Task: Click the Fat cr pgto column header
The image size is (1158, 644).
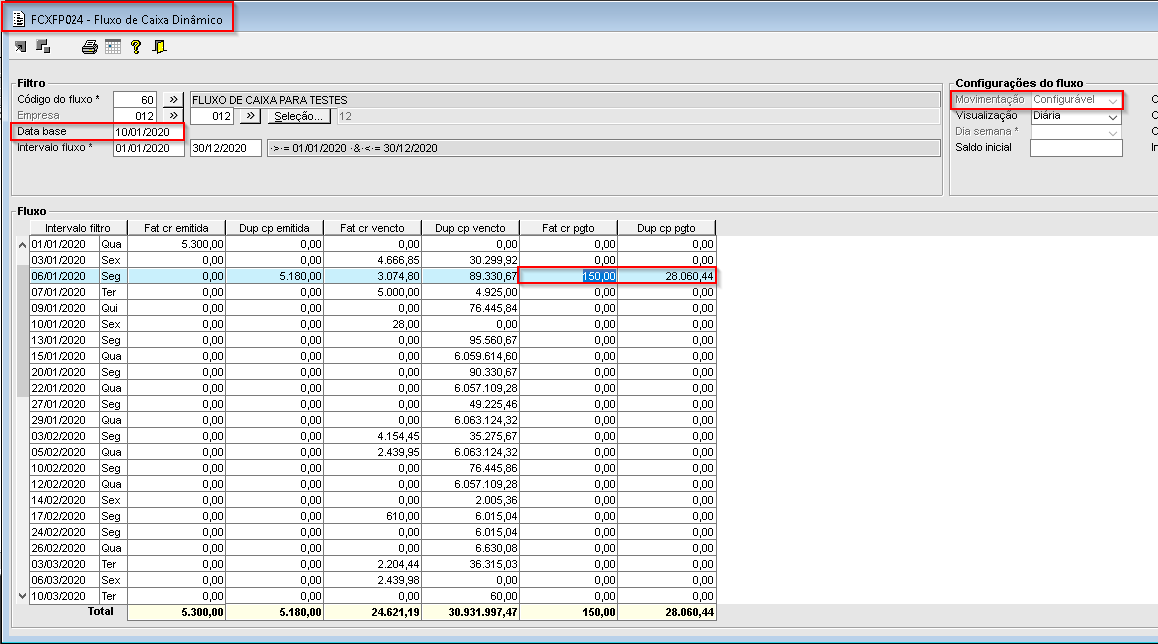Action: point(569,228)
